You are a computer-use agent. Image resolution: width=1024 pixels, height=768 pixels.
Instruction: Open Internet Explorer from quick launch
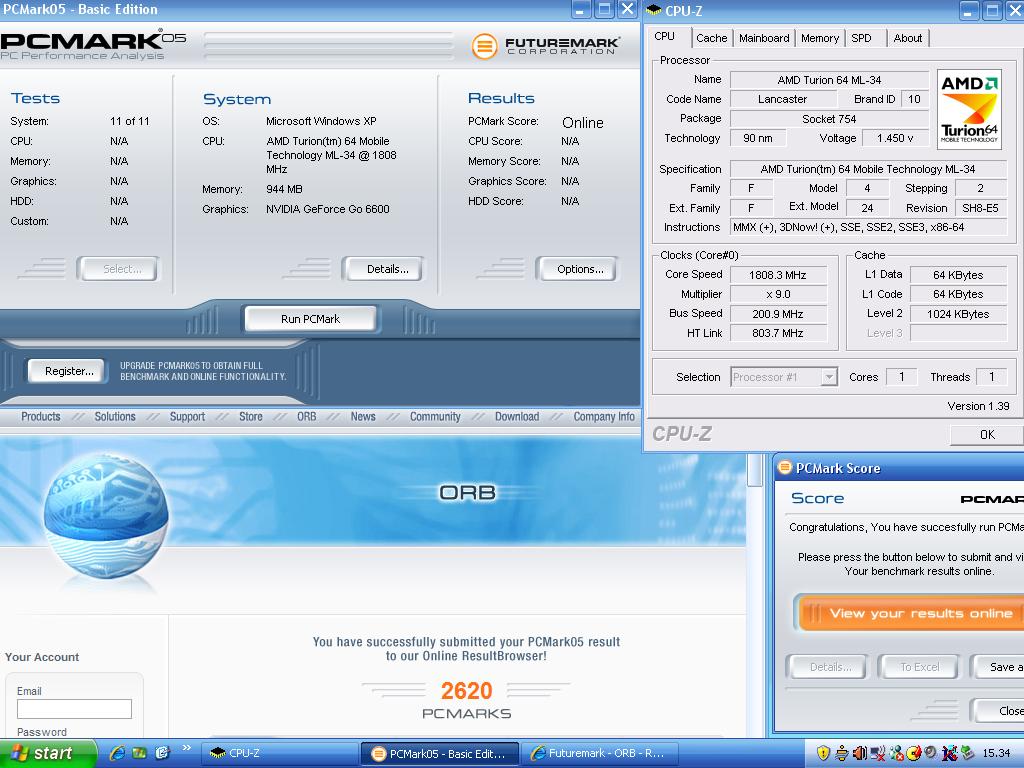[118, 753]
